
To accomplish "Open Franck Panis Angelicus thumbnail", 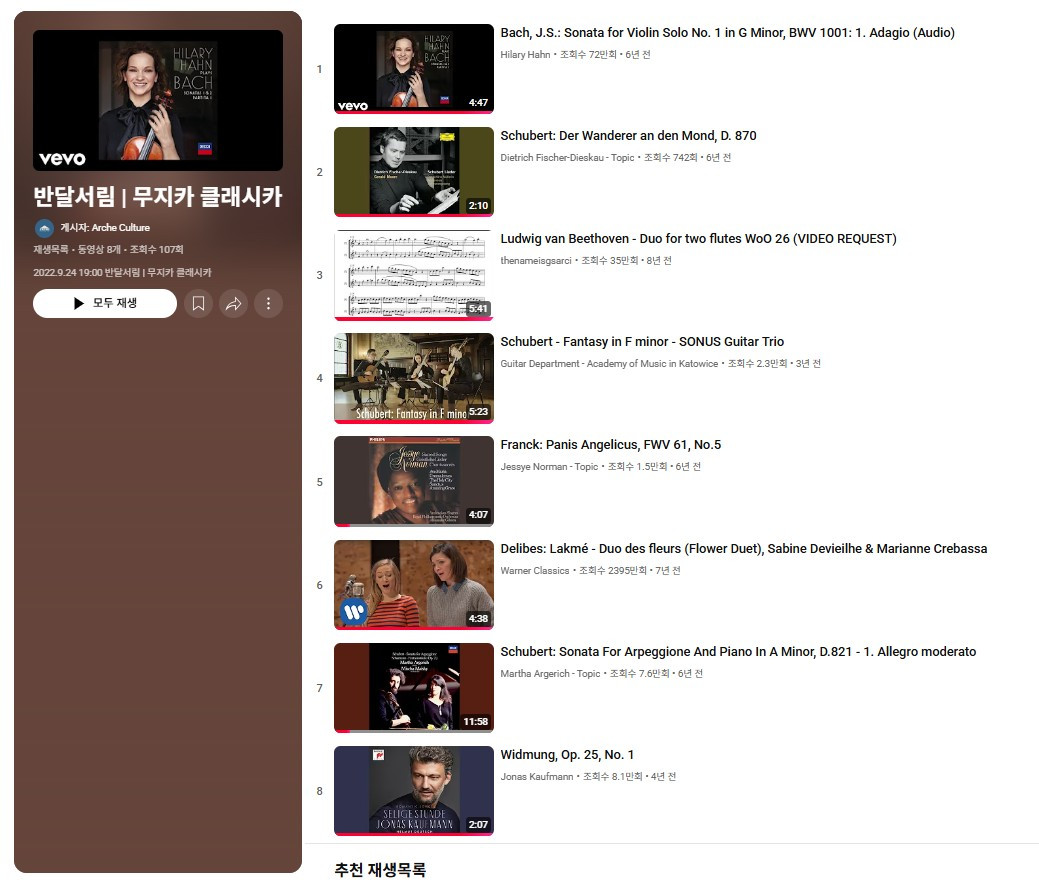I will coord(413,481).
